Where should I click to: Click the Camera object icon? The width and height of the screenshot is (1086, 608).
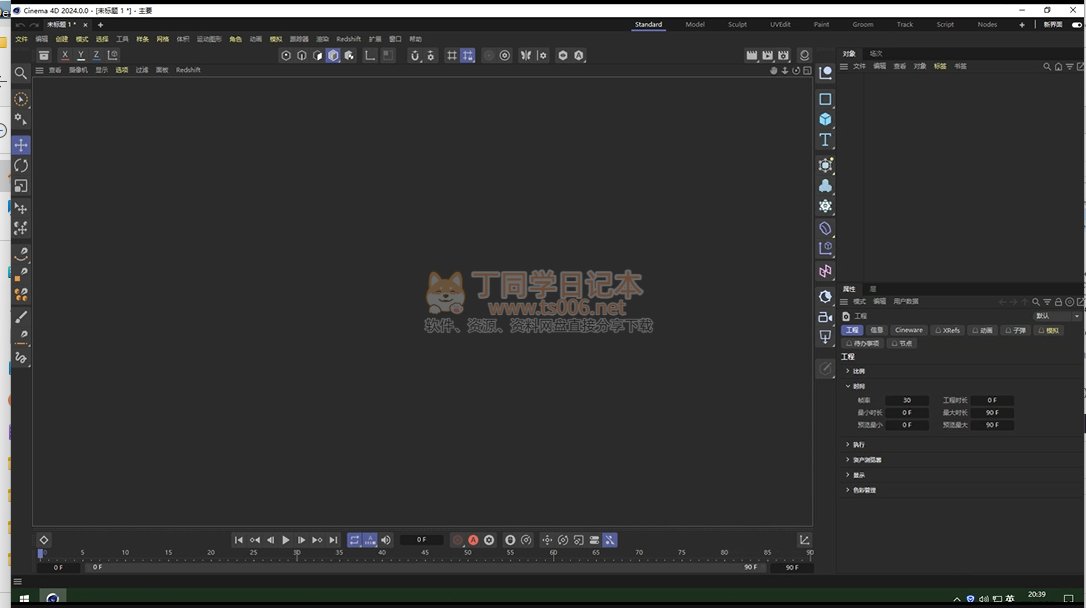pos(825,317)
